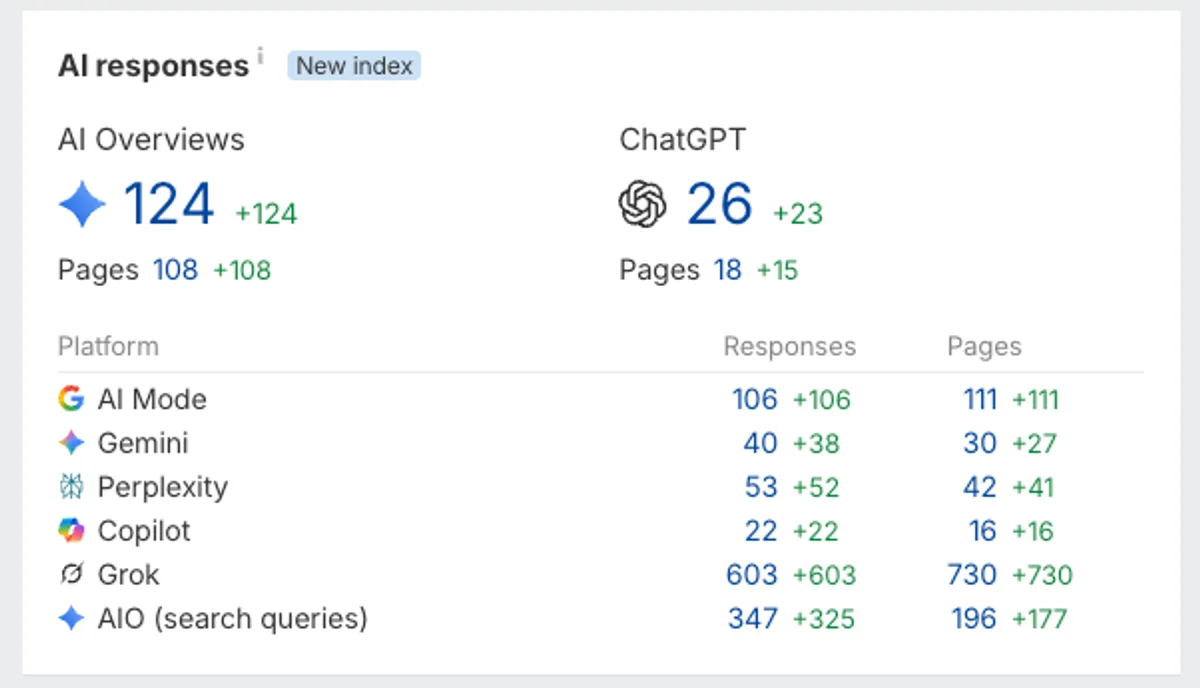The width and height of the screenshot is (1200, 688).
Task: Open Grok's 730 pages link
Action: coord(972,575)
